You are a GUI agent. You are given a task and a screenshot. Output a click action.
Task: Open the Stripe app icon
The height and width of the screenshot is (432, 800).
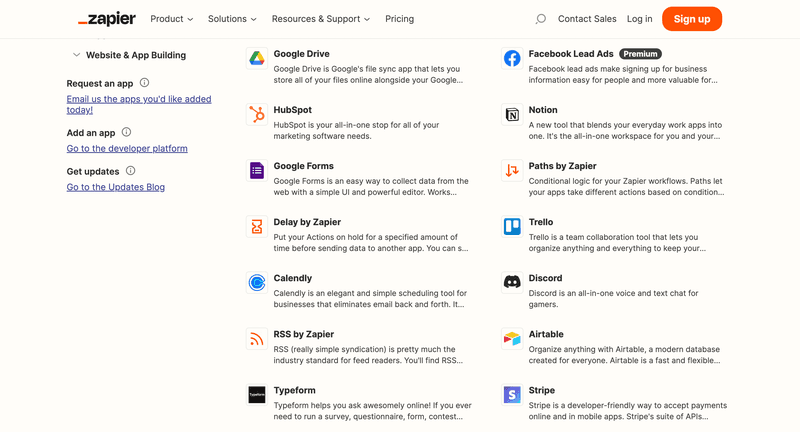[x=512, y=394]
